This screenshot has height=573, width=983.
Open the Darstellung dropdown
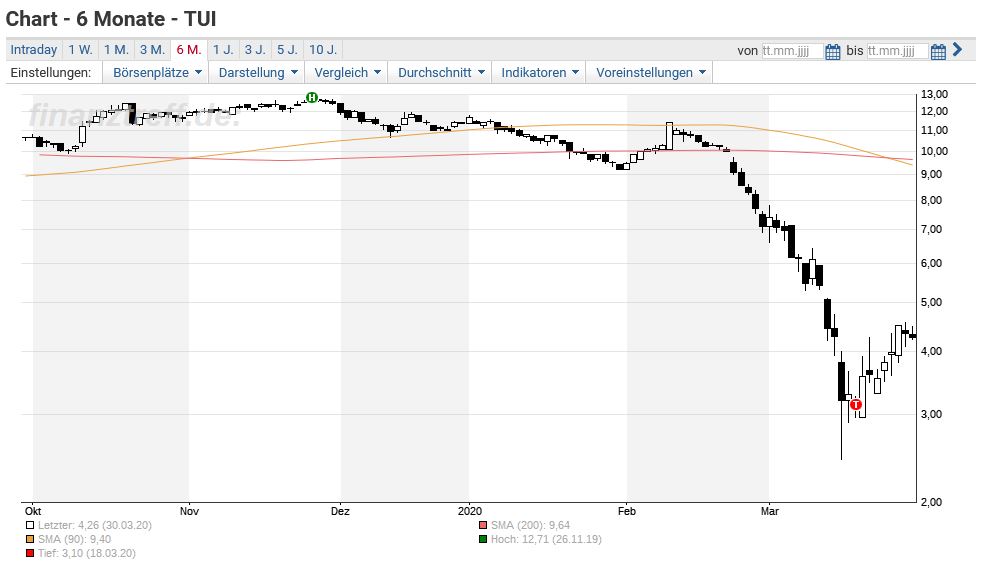click(x=257, y=73)
